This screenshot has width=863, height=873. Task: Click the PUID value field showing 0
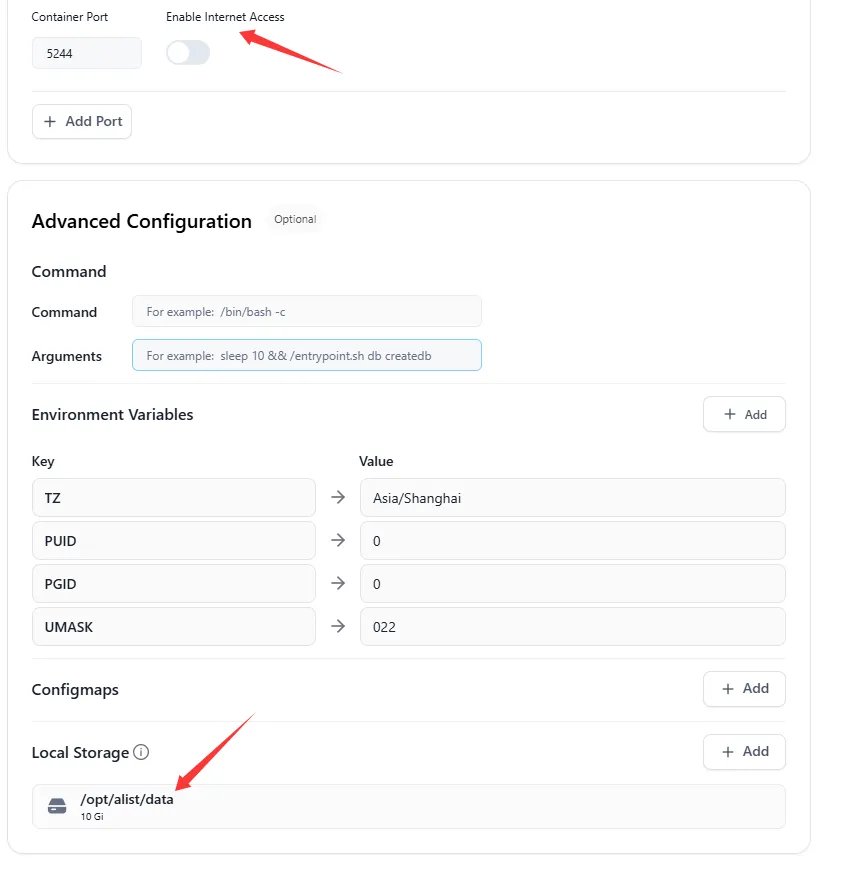(573, 541)
